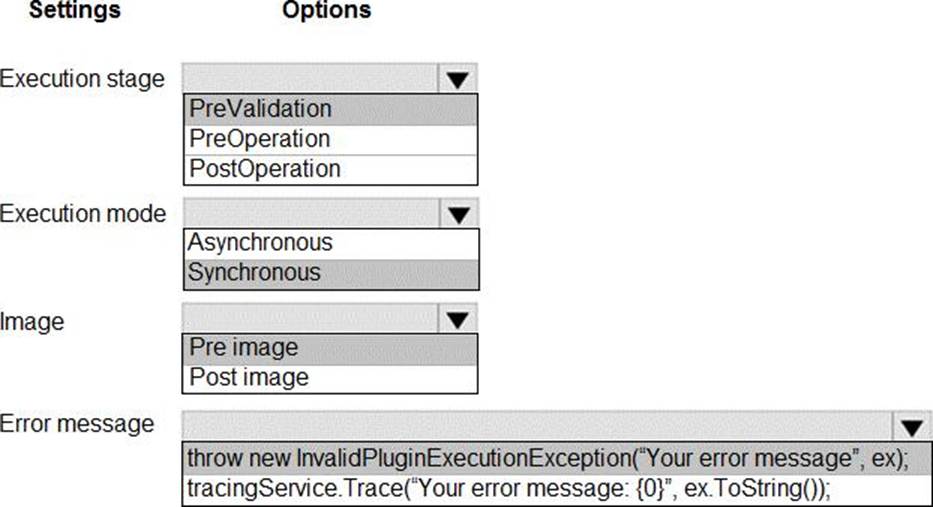Click the Settings column header
This screenshot has height=507, width=933.
click(x=75, y=11)
